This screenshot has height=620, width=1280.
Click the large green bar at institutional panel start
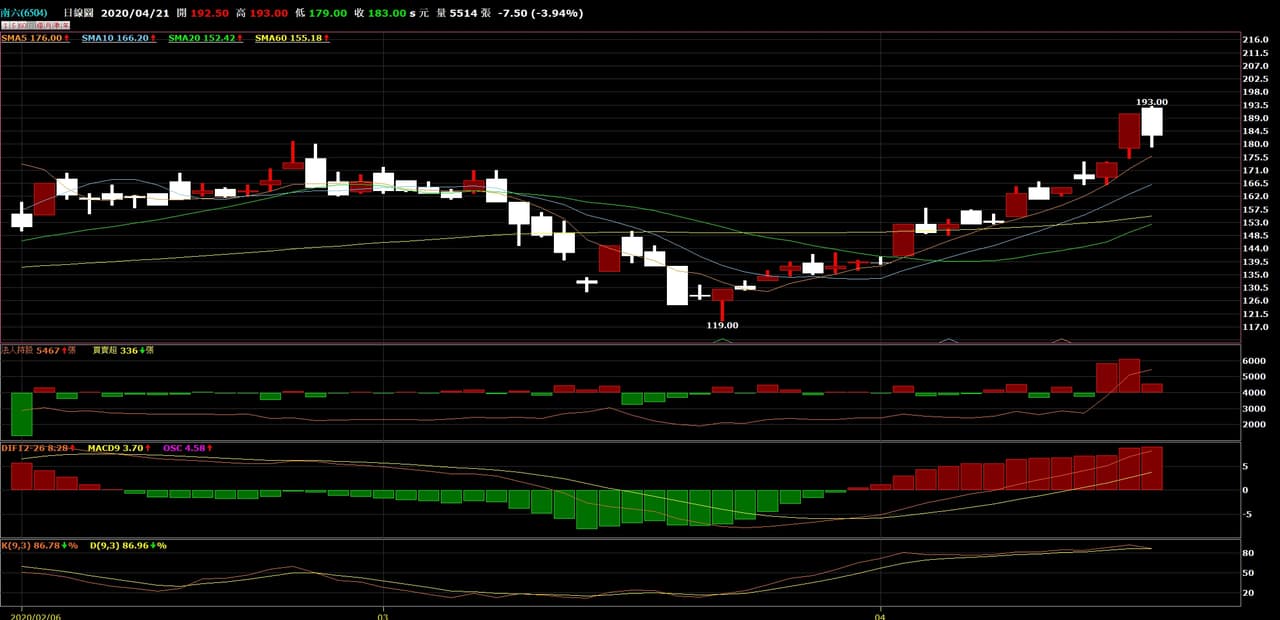tap(22, 414)
